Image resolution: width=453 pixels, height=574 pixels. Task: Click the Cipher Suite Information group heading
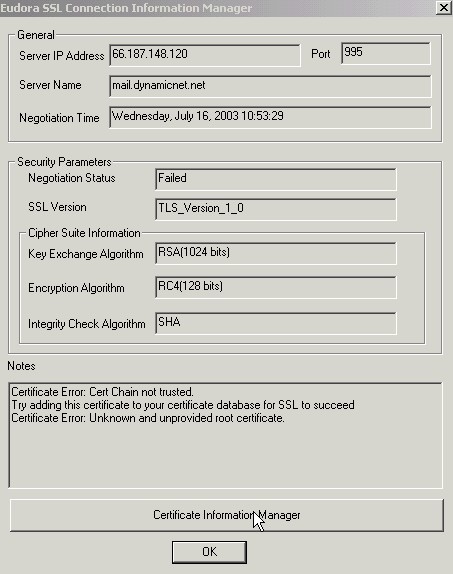(84, 233)
